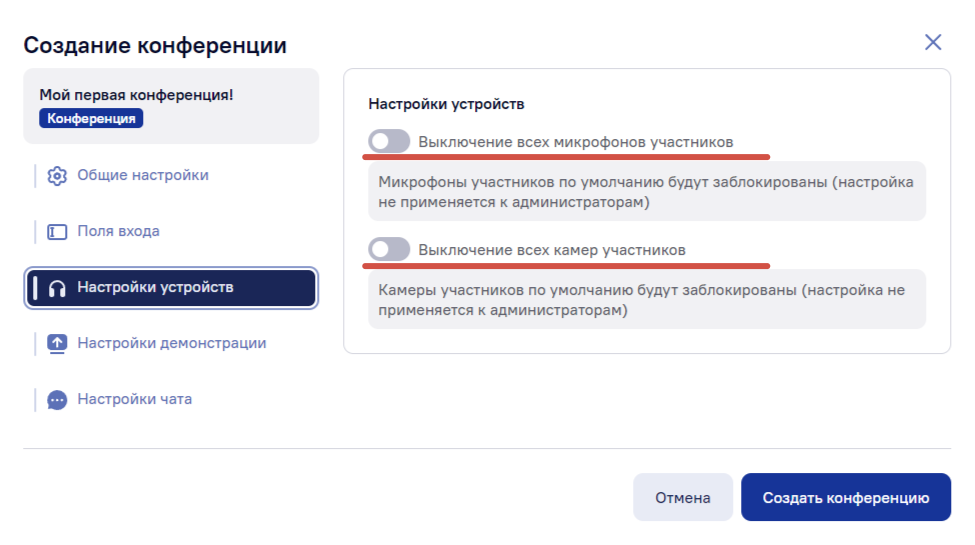Click the Мой первая конференция! title card

171,106
